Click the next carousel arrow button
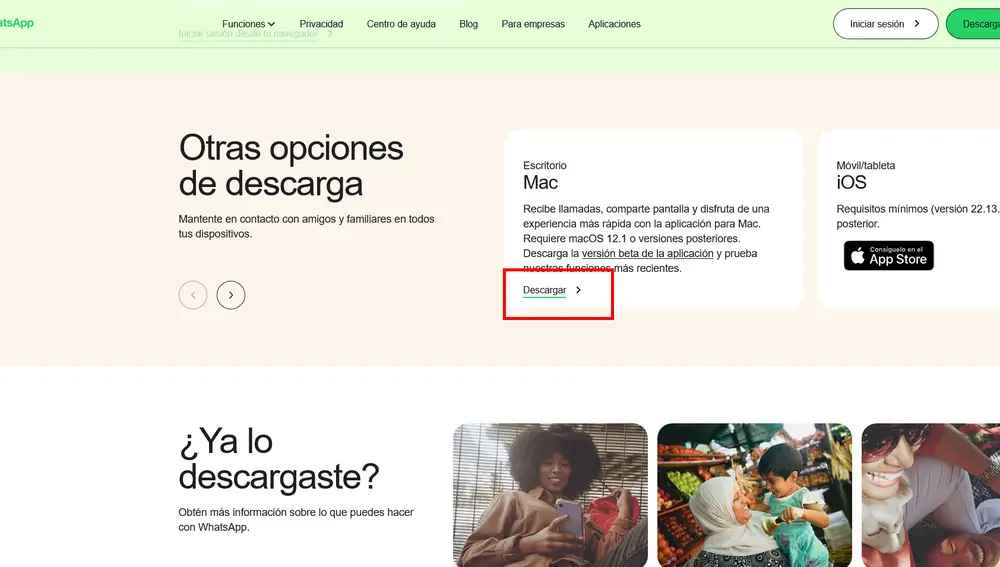 (231, 295)
